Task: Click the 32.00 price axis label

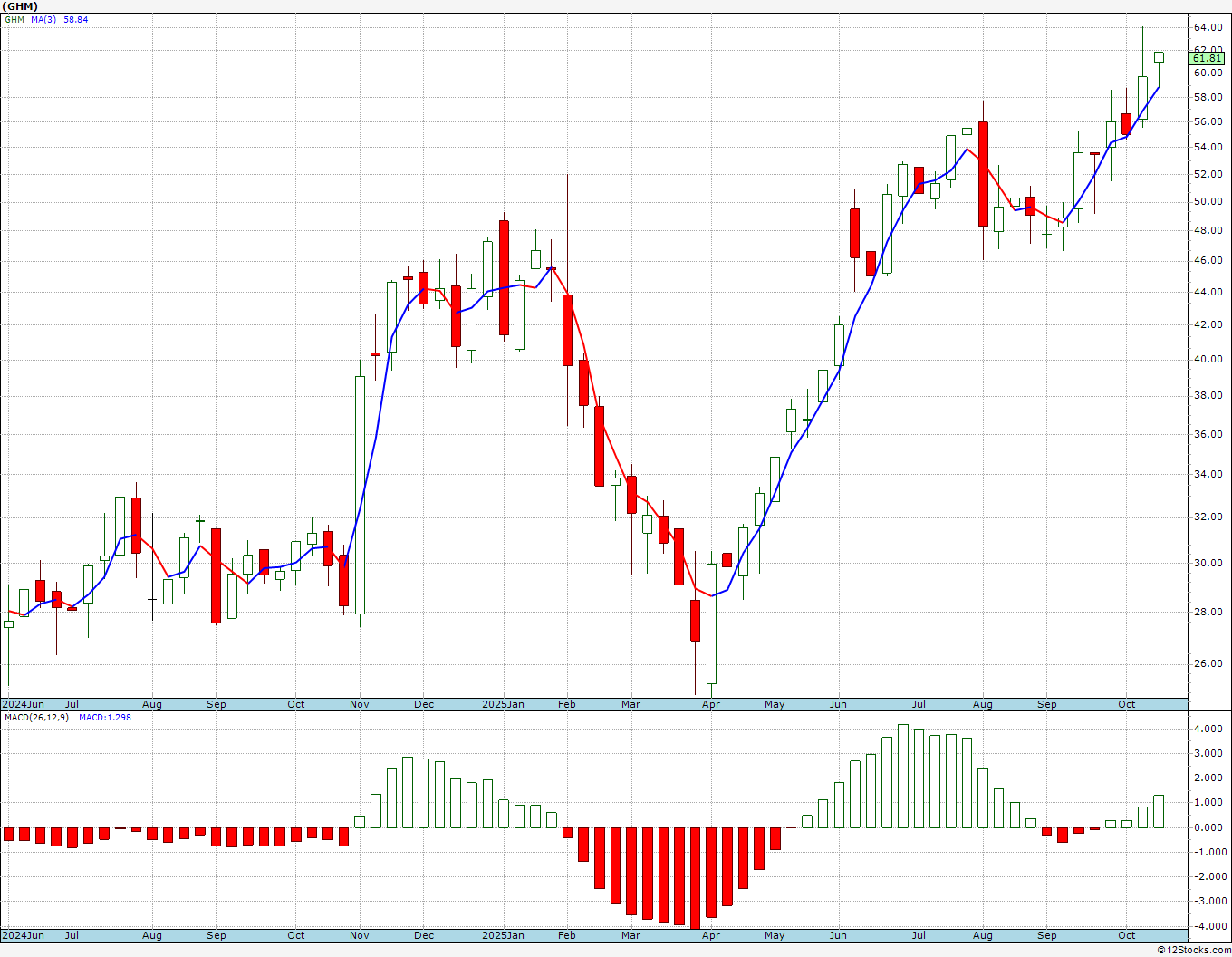Action: [x=1208, y=517]
